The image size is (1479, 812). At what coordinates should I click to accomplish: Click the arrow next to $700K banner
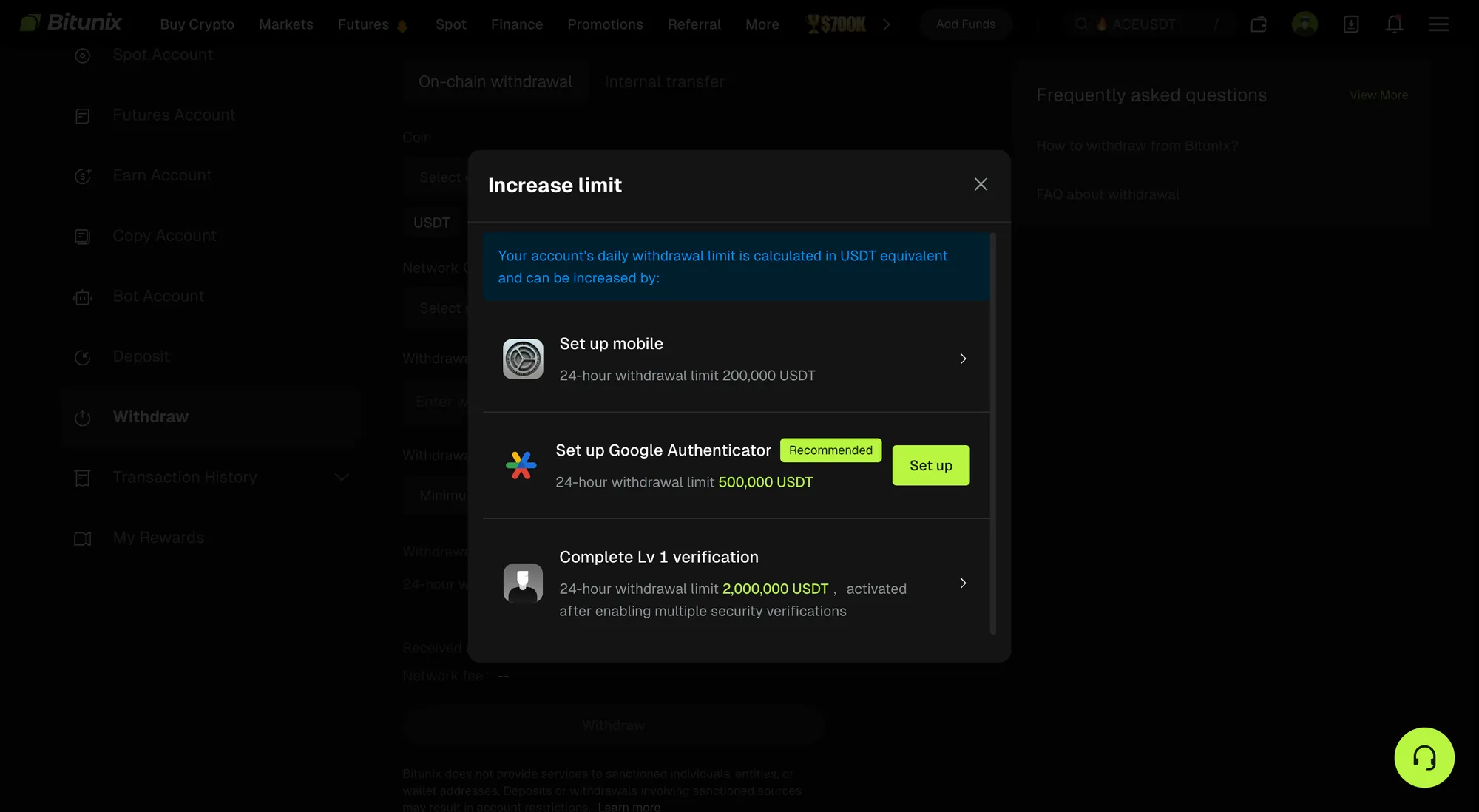[887, 24]
